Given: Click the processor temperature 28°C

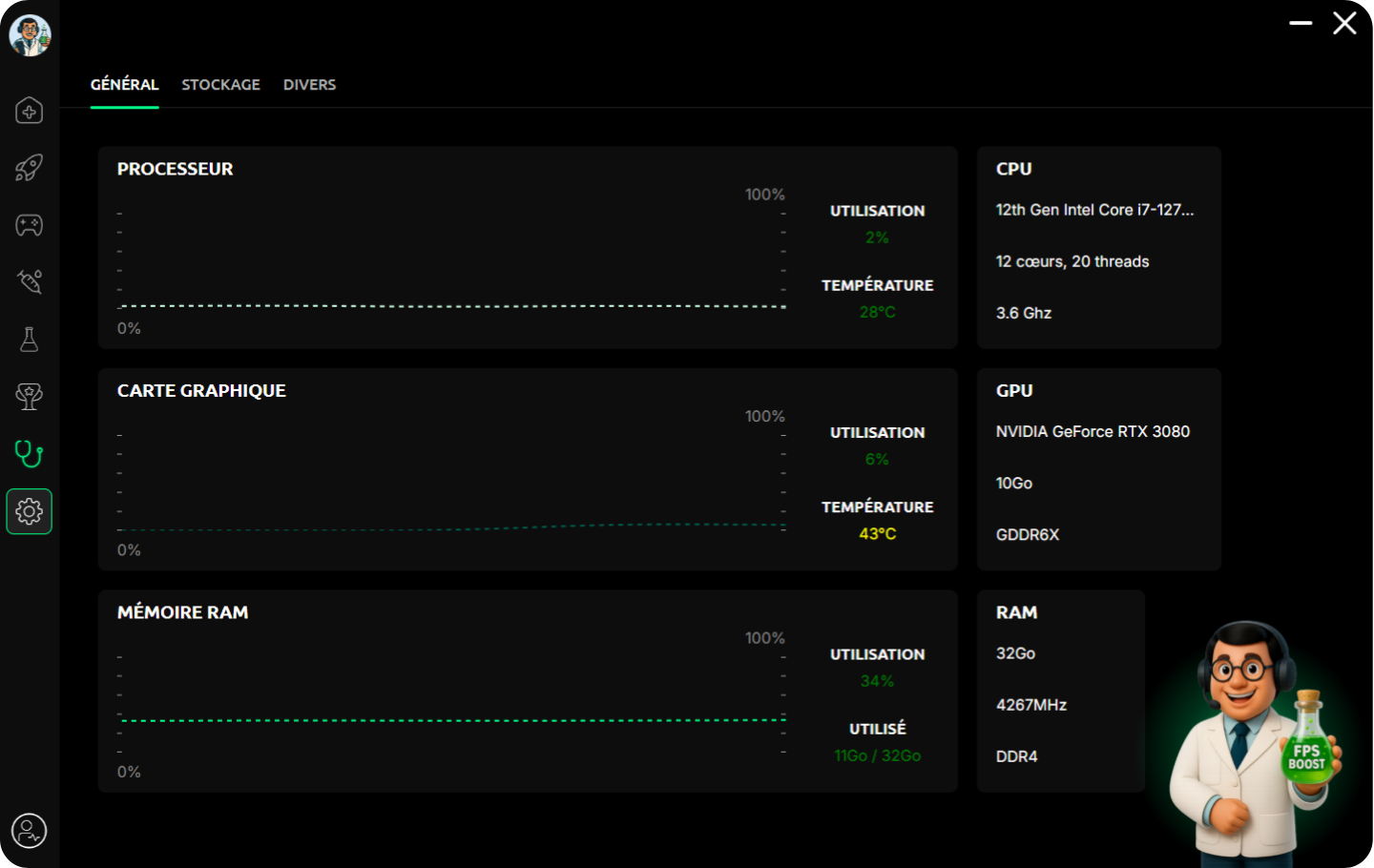Looking at the screenshot, I should pos(877,312).
